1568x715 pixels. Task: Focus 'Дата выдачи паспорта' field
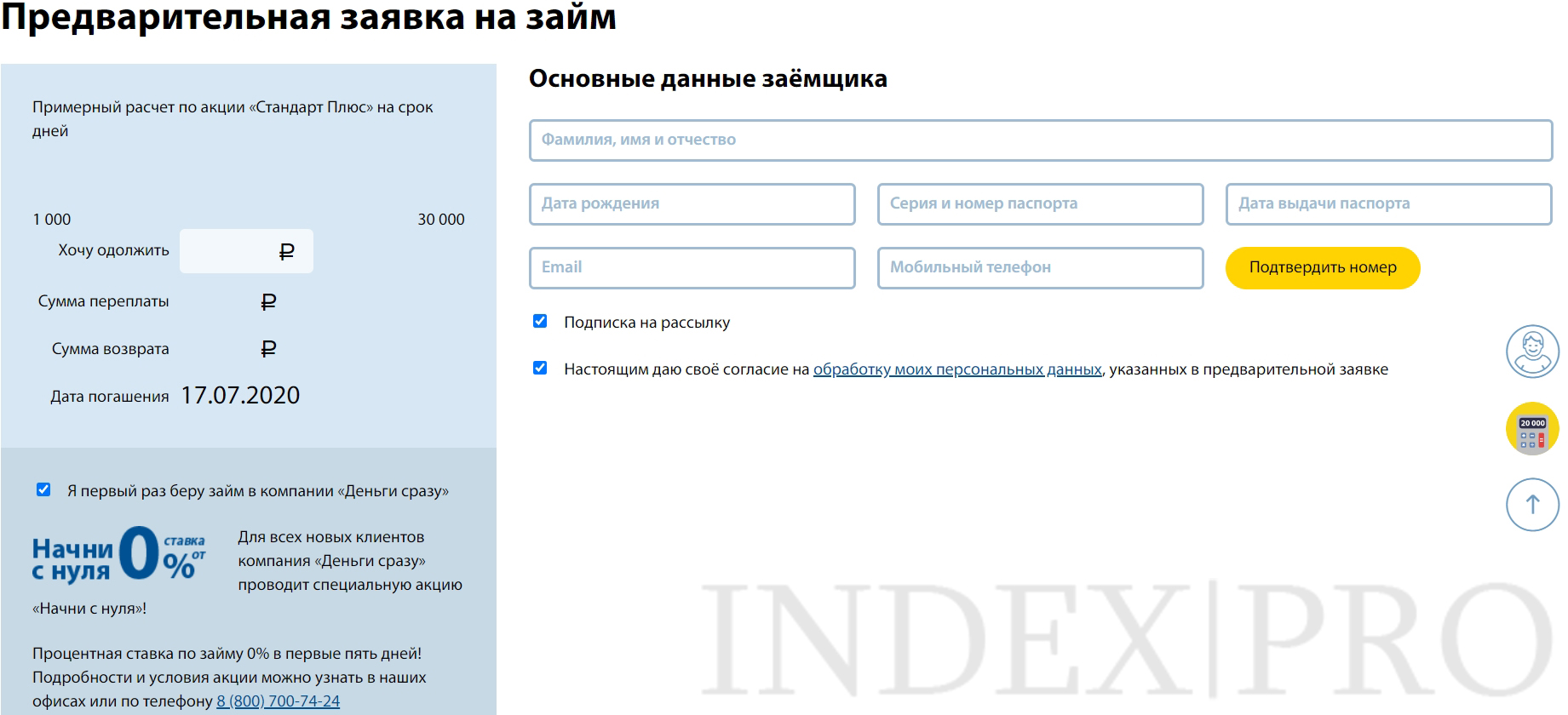pos(1389,203)
